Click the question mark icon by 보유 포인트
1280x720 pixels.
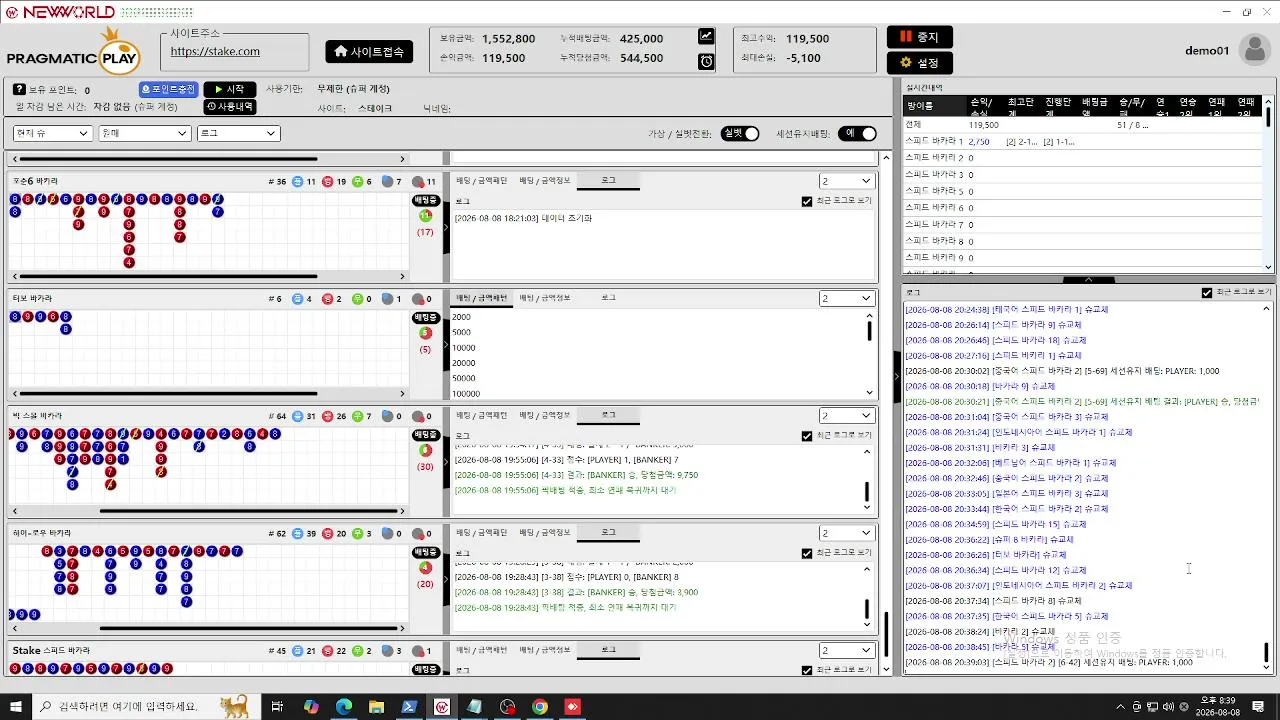click(x=19, y=90)
